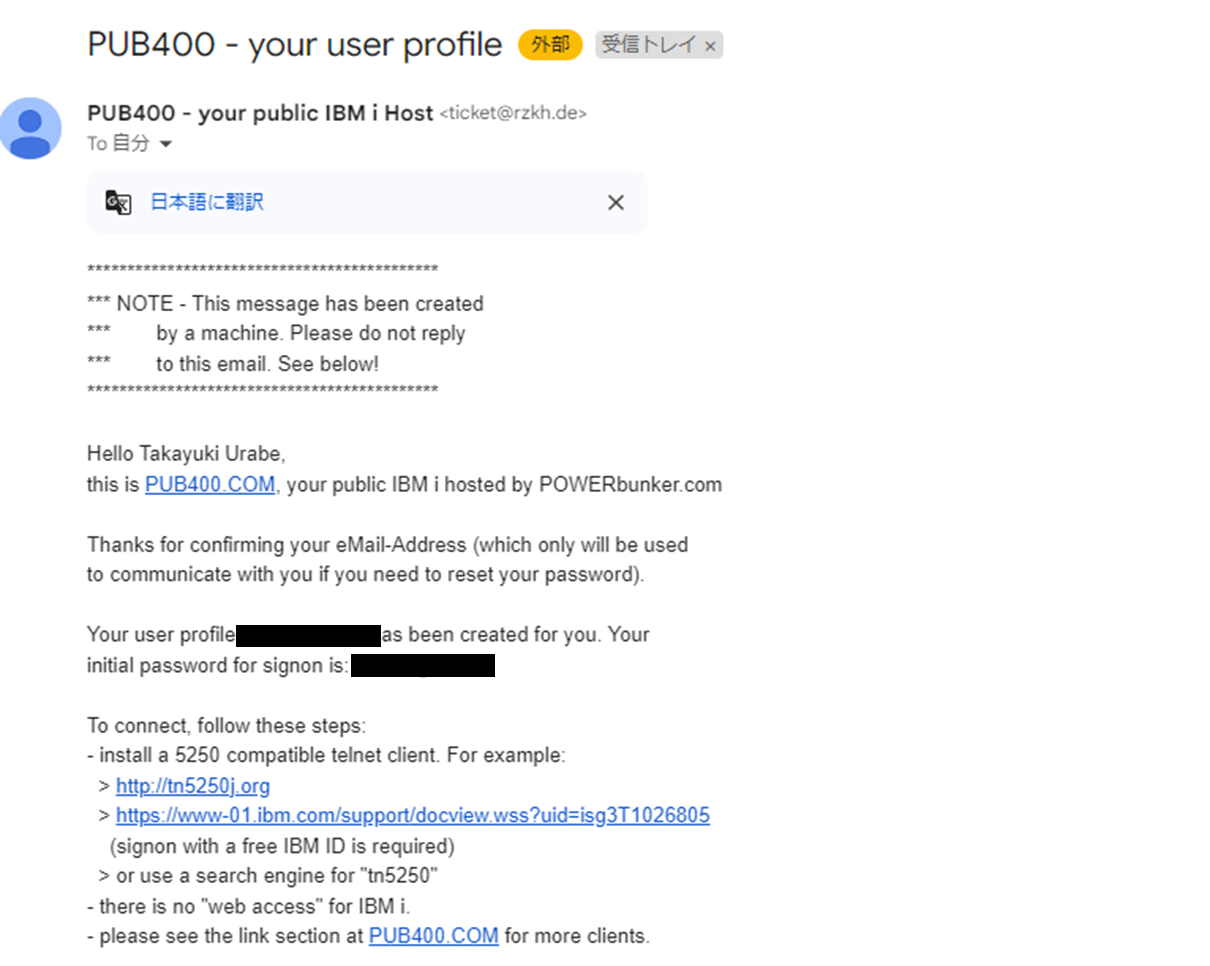Screen dimensions: 1210x966
Task: Remove the 受信トレイ label using its x
Action: 710,45
